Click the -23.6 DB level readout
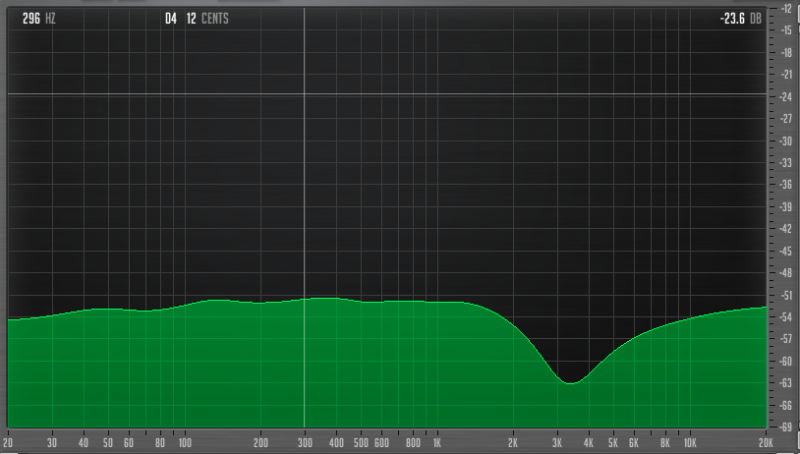Image resolution: width=800 pixels, height=454 pixels. pyautogui.click(x=739, y=18)
